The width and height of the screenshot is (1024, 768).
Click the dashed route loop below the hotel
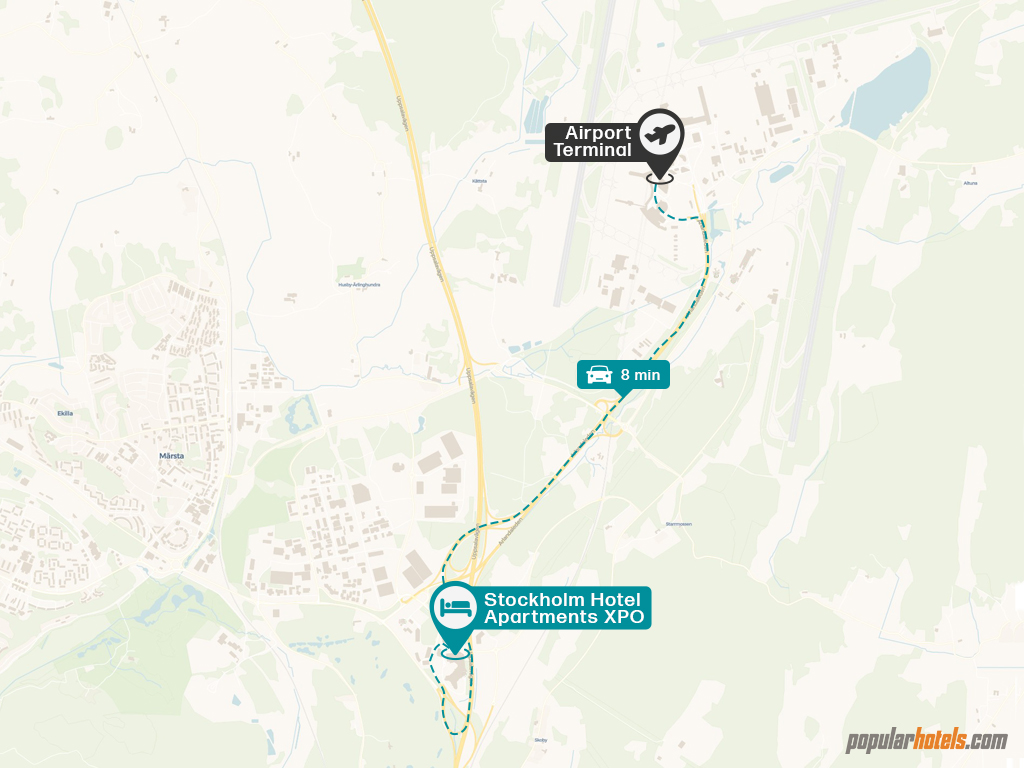point(452,691)
